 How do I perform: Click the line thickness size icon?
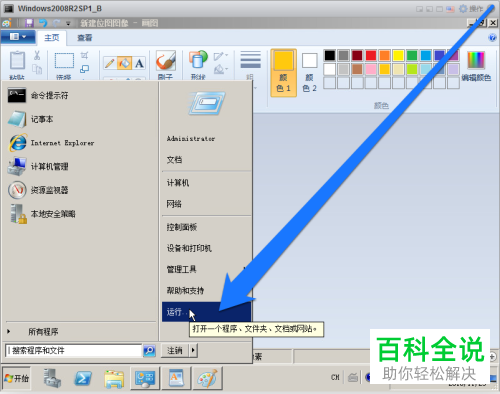click(x=250, y=60)
